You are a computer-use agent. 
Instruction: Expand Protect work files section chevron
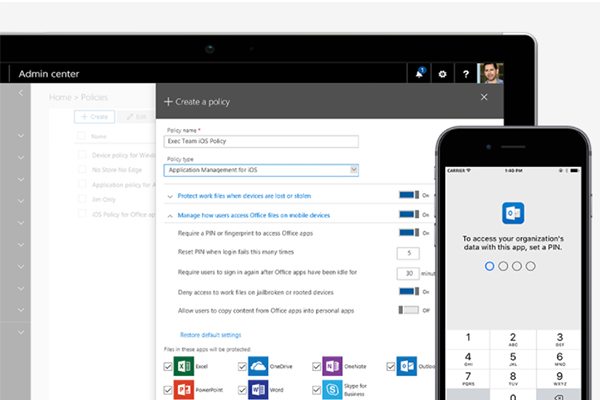click(x=170, y=196)
